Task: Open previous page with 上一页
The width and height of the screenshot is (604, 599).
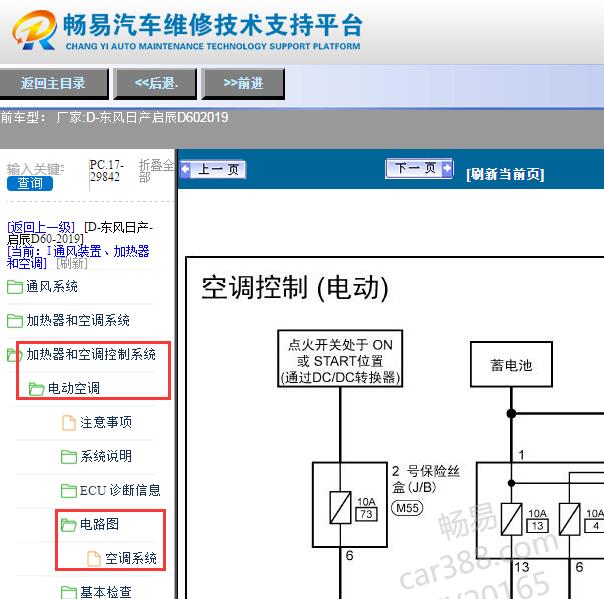Action: [213, 169]
